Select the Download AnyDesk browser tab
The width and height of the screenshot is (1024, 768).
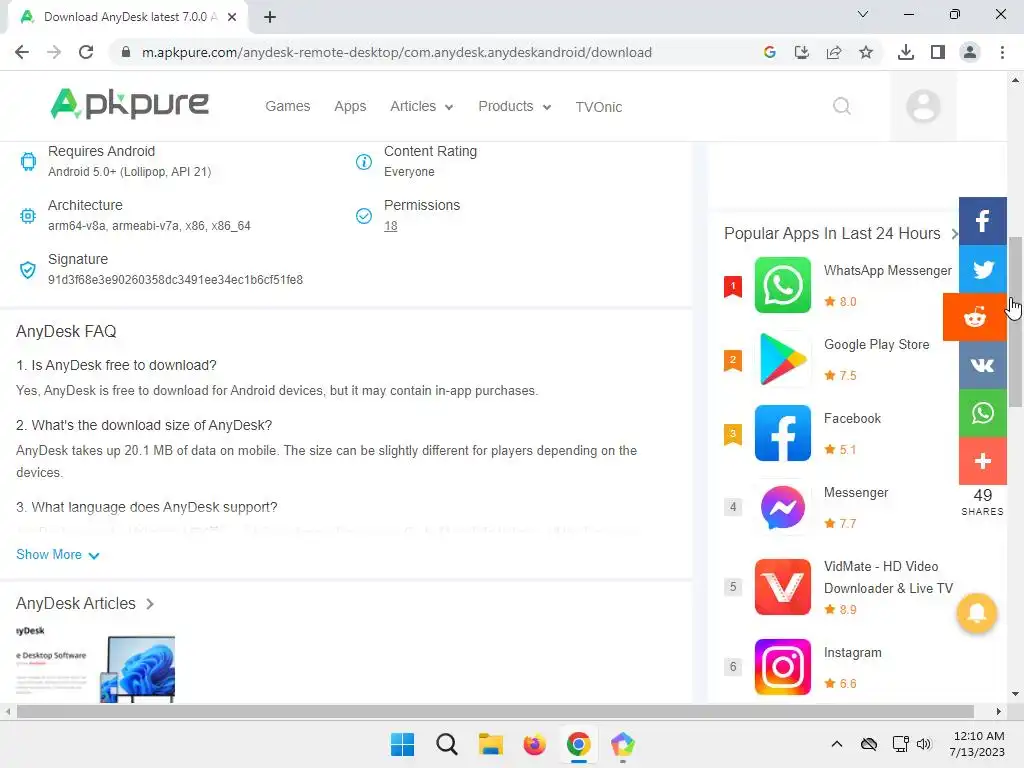tap(127, 17)
